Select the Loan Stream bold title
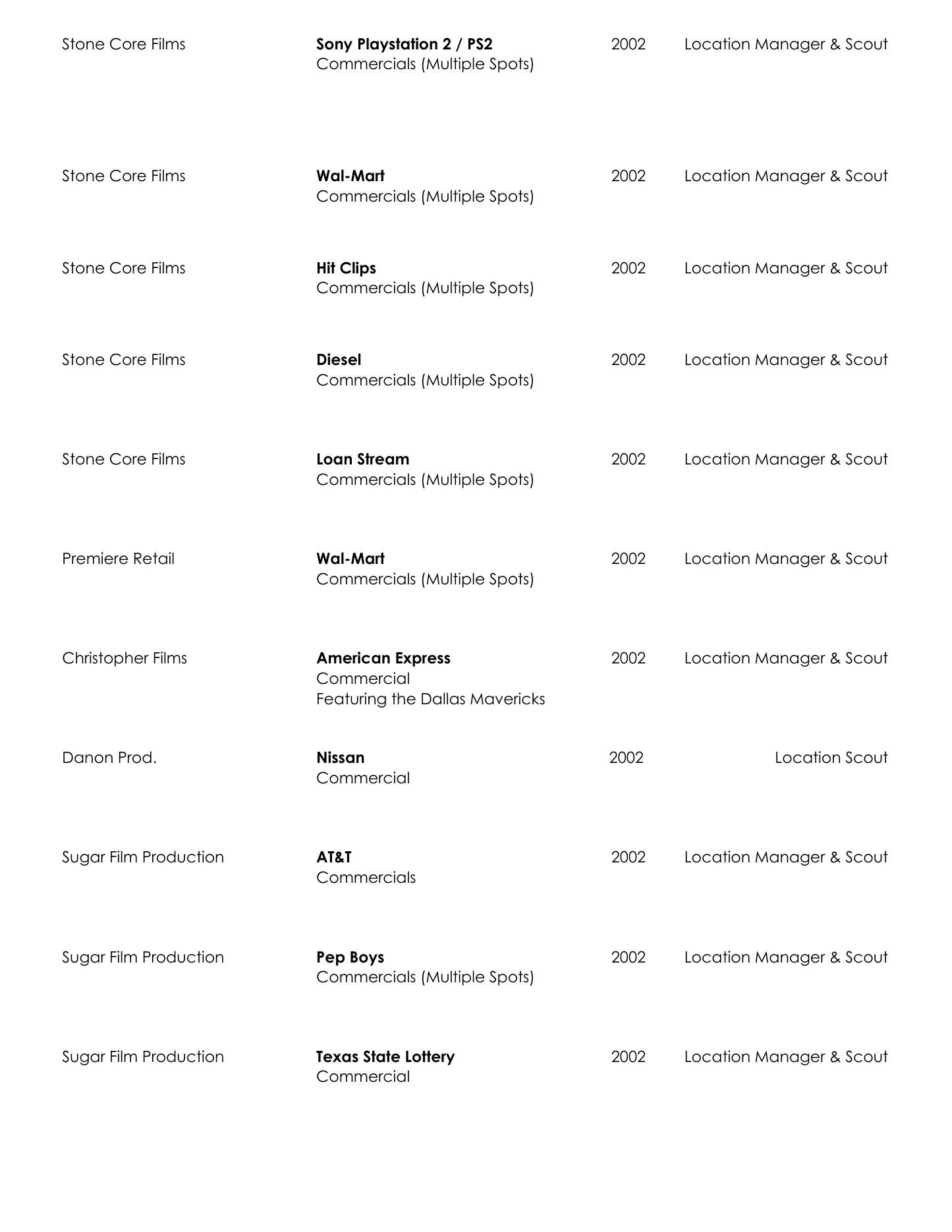The image size is (952, 1232). tap(362, 459)
